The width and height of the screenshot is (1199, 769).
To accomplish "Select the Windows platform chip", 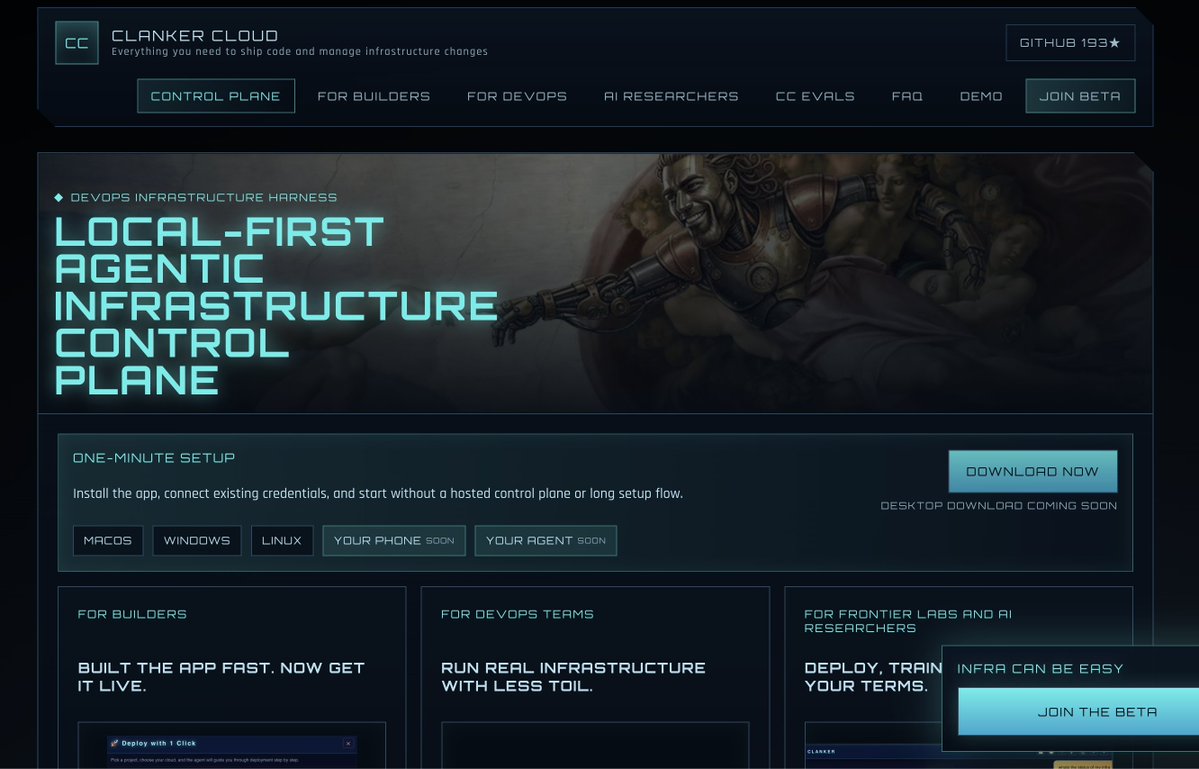I will (197, 540).
